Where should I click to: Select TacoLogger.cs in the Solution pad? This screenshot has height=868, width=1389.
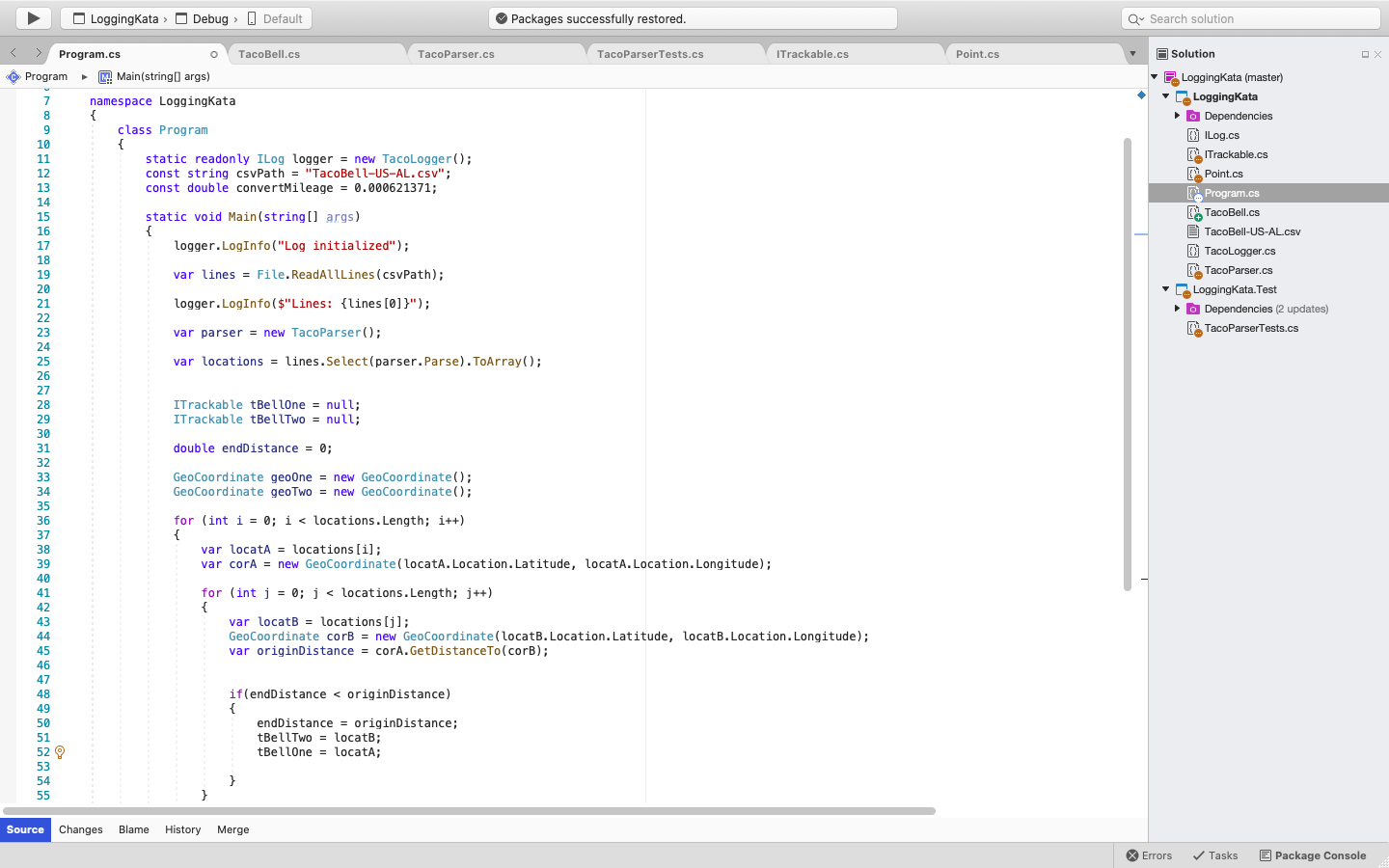pos(1238,251)
